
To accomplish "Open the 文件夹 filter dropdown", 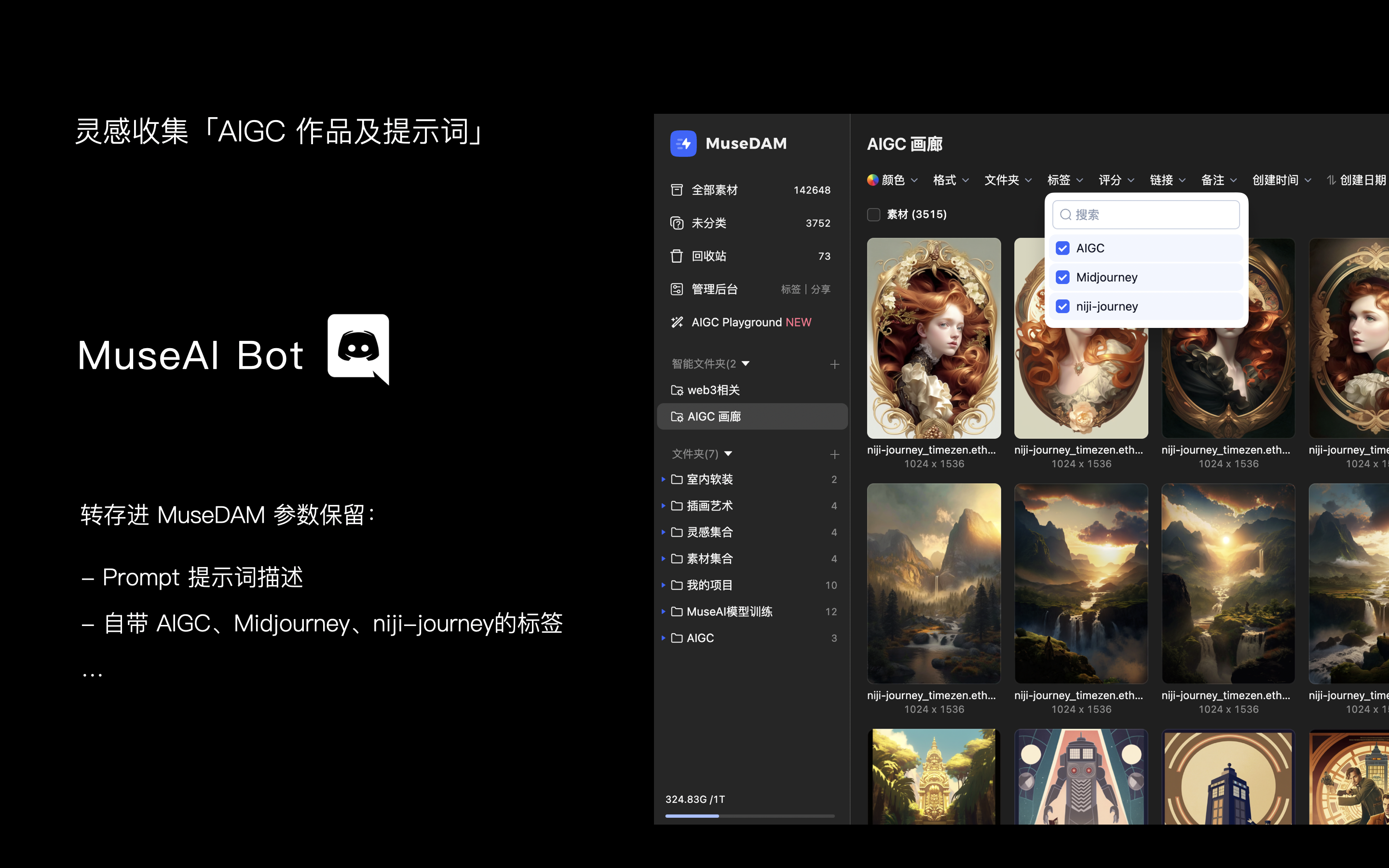I will point(1008,180).
